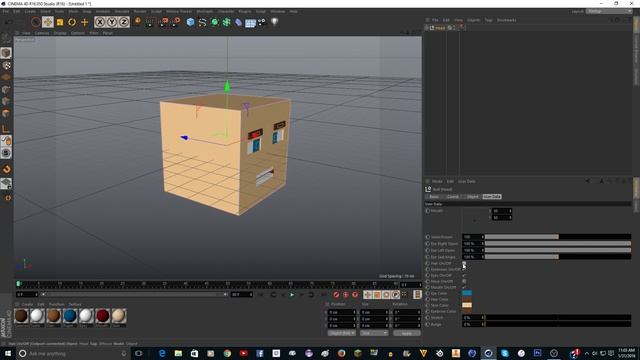Toggle Autokeying red button
The height and width of the screenshot is (360, 640).
pyautogui.click(x=346, y=294)
